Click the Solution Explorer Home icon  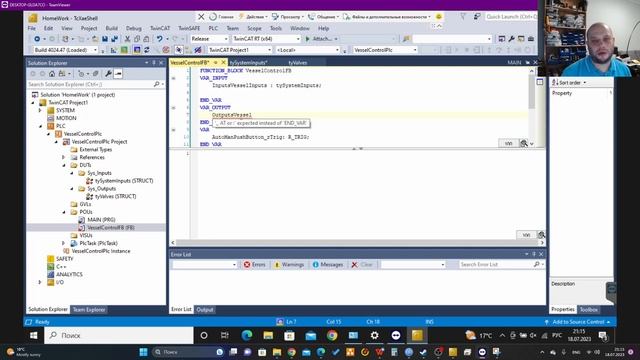[52, 74]
